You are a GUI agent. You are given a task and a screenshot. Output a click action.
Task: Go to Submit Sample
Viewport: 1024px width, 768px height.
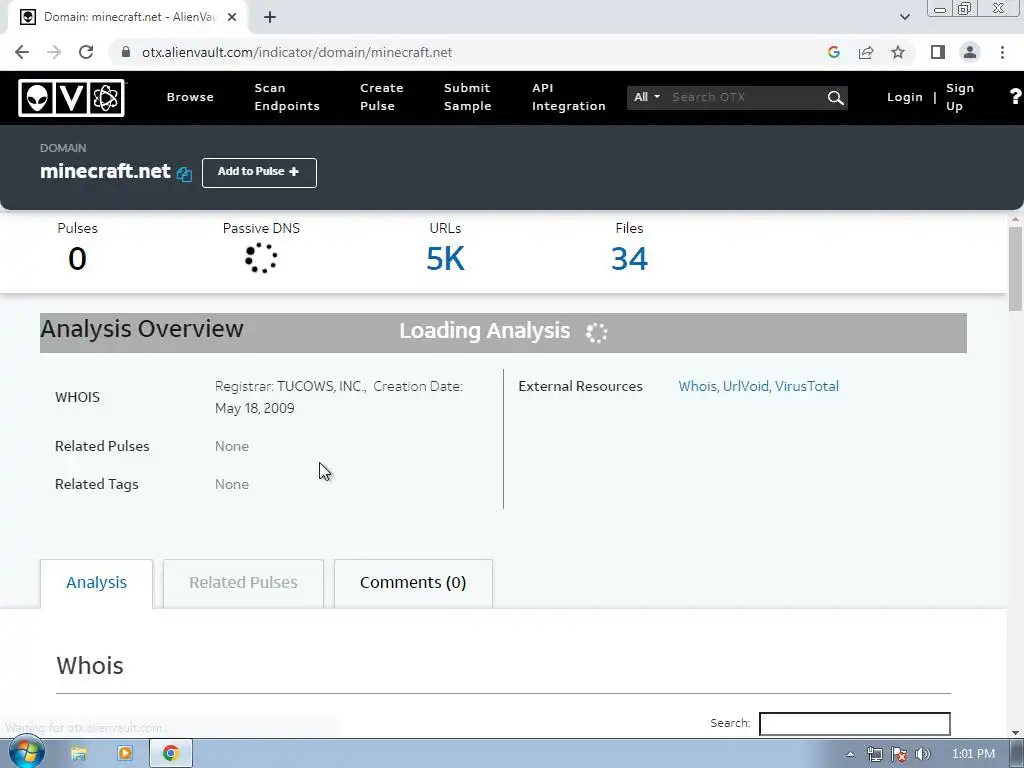tap(467, 97)
